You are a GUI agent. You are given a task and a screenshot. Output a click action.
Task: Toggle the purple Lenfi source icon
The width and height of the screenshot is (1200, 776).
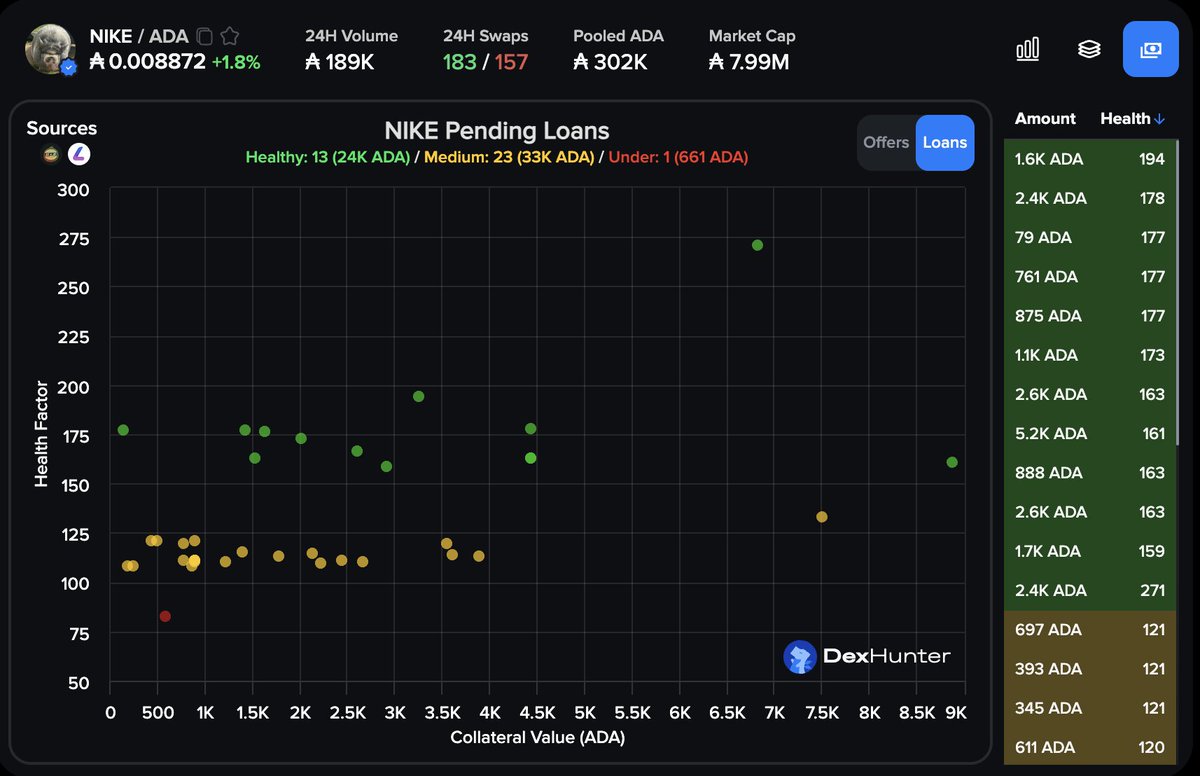pyautogui.click(x=79, y=154)
